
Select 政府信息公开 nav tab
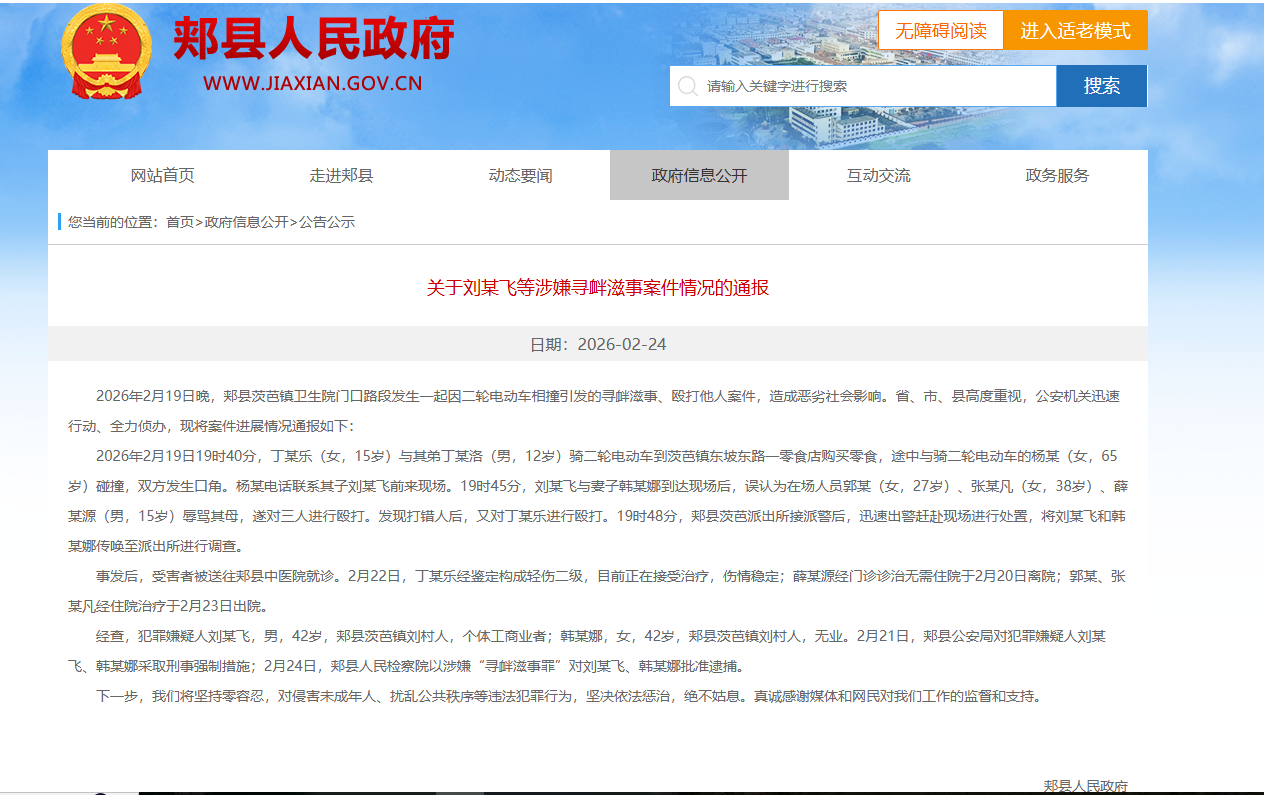click(x=699, y=176)
